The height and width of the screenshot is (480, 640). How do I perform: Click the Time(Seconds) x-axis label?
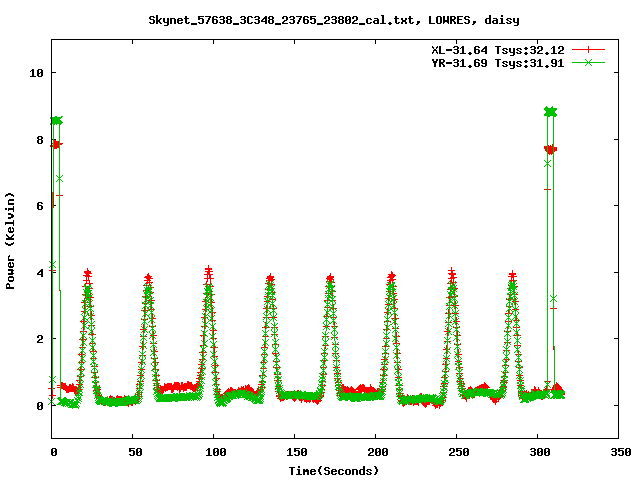pos(333,471)
